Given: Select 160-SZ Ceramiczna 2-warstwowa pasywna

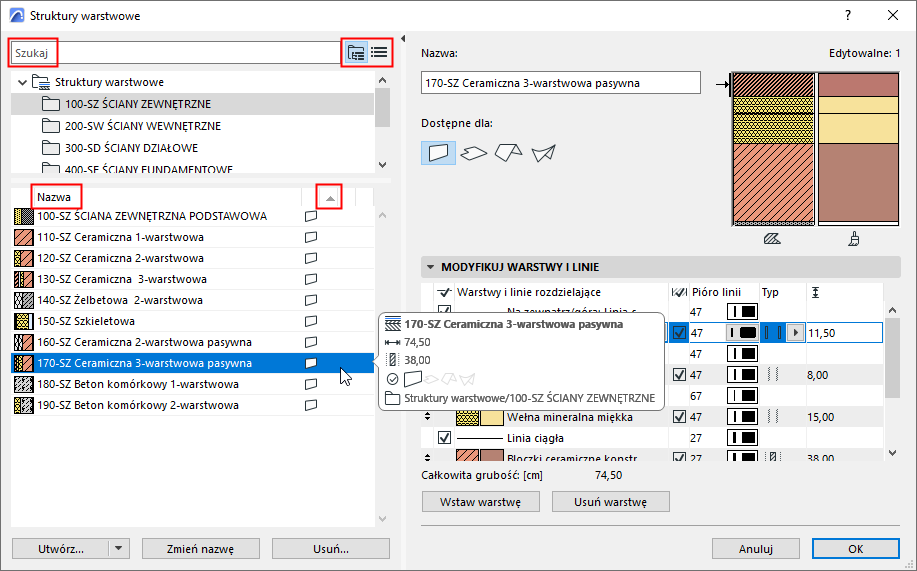Looking at the screenshot, I should coord(192,342).
